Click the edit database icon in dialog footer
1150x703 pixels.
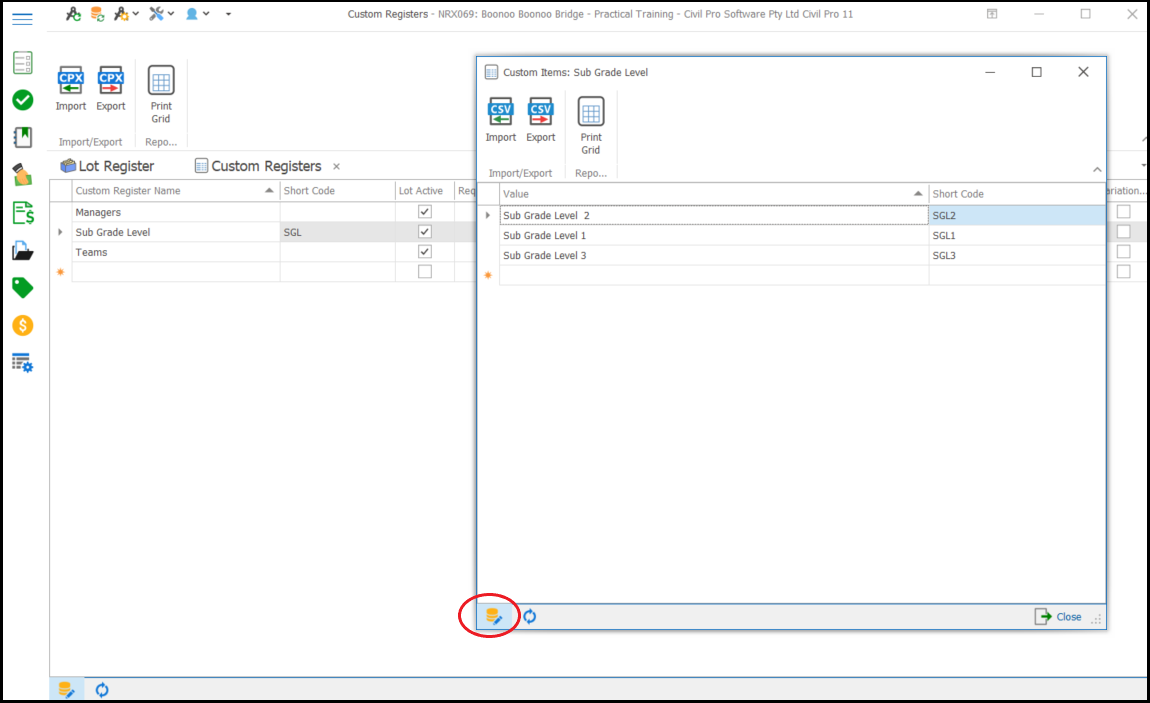click(494, 617)
